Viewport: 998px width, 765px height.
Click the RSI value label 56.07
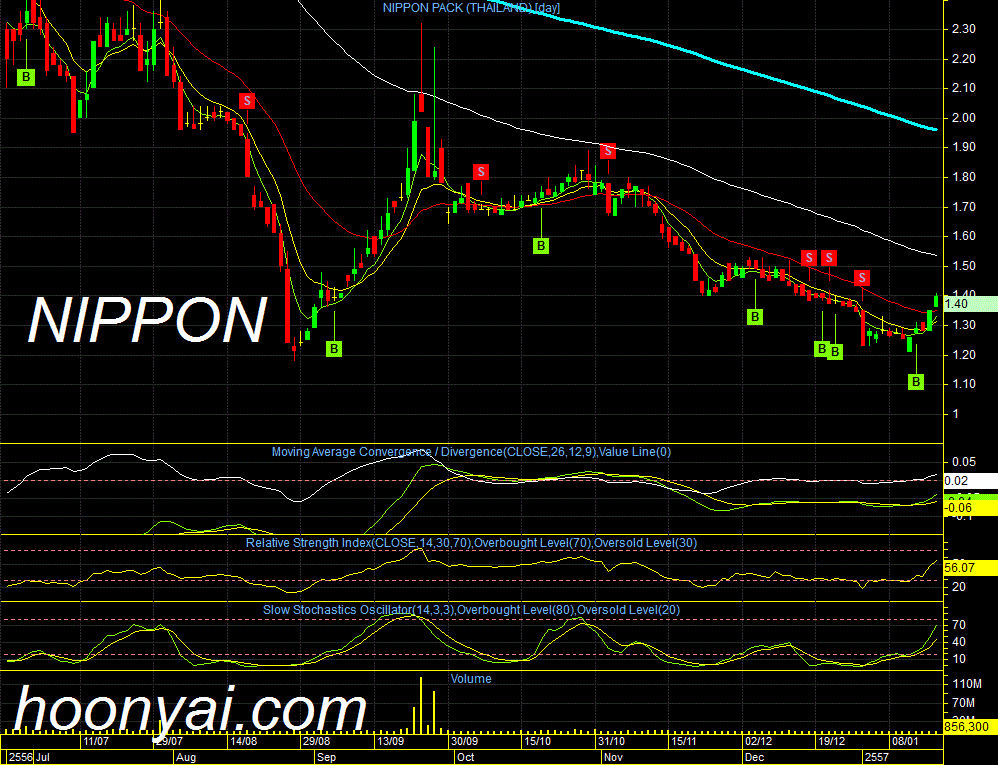969,568
